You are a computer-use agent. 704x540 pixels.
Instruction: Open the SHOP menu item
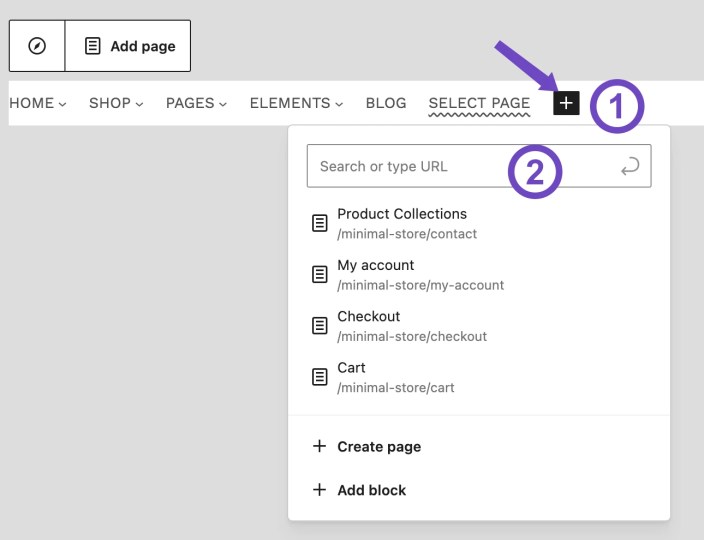110,103
